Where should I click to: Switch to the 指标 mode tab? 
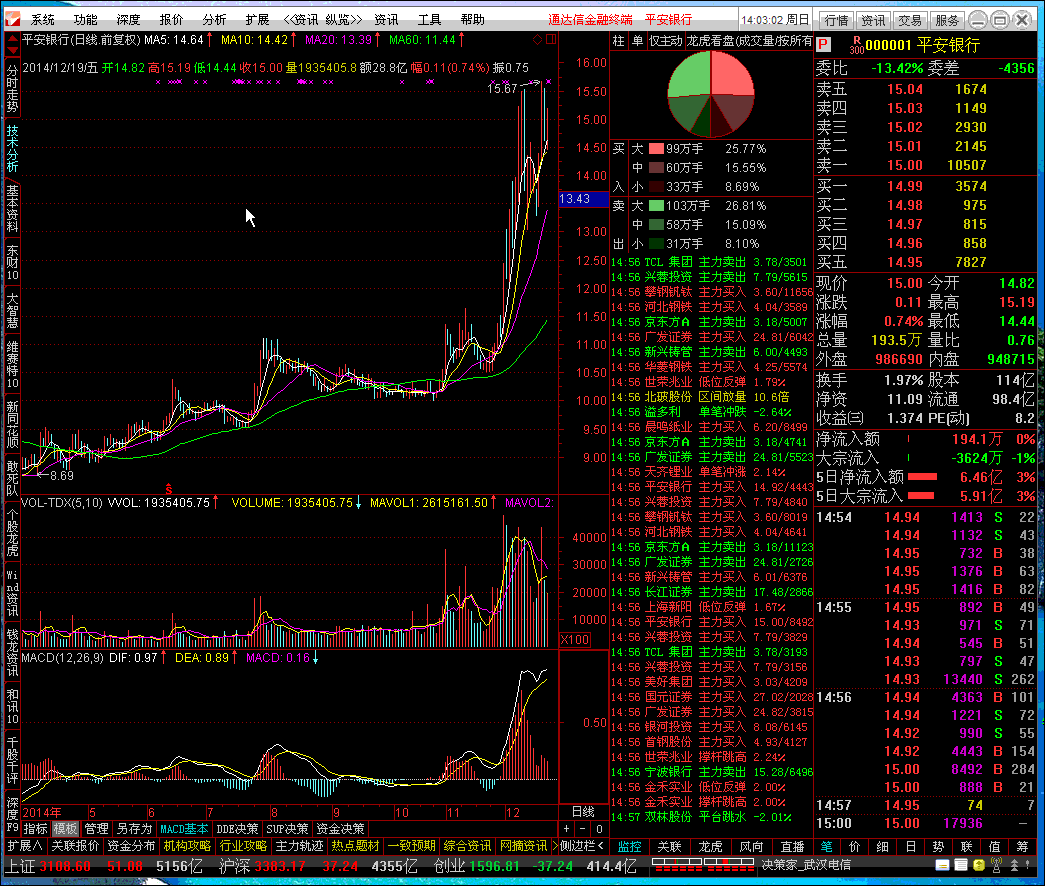(x=35, y=829)
